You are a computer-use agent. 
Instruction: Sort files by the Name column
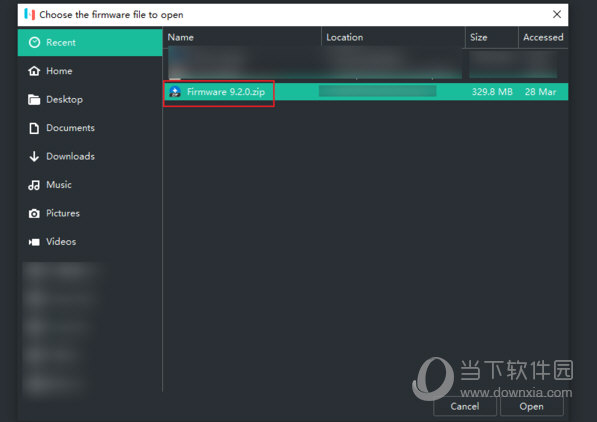242,37
